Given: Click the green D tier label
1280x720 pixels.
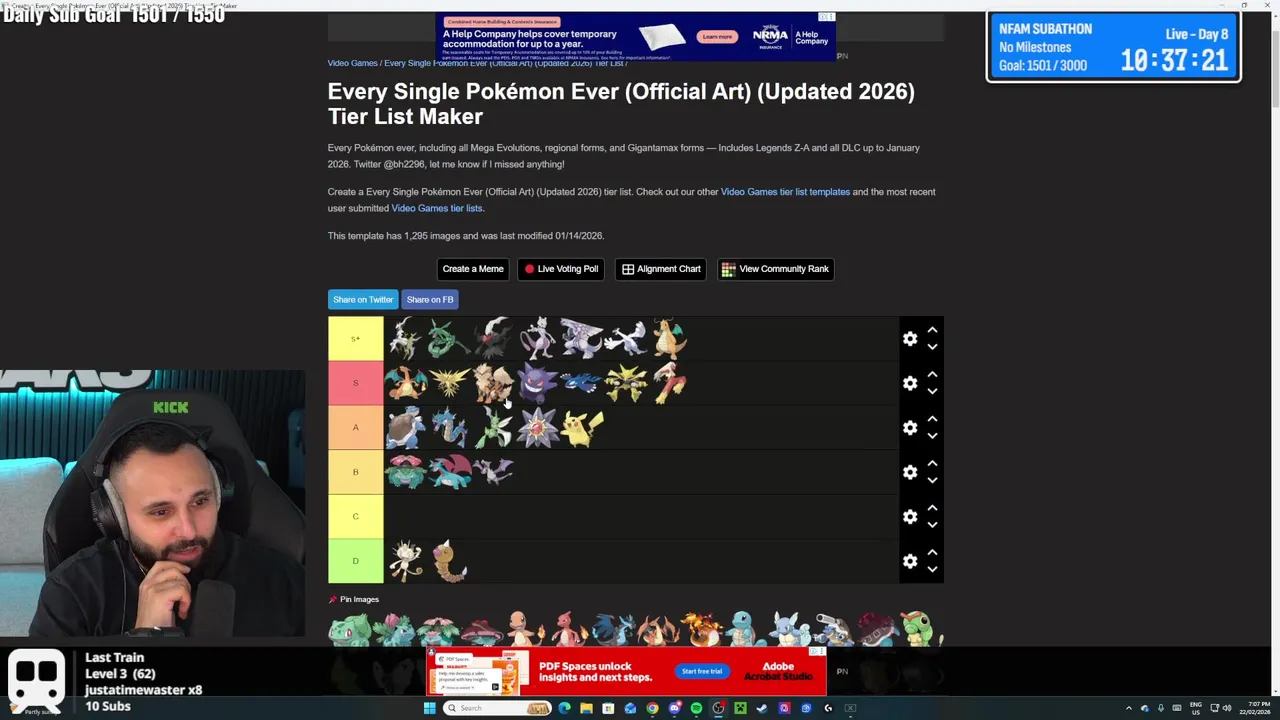Looking at the screenshot, I should (x=355, y=561).
